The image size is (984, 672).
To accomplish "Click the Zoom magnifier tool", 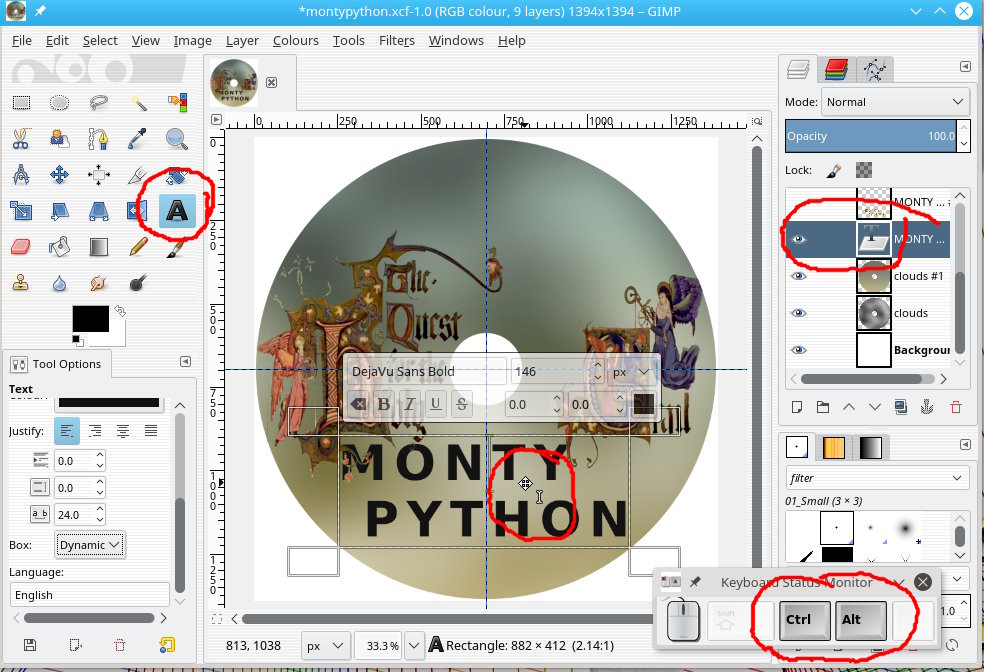I will coord(177,139).
